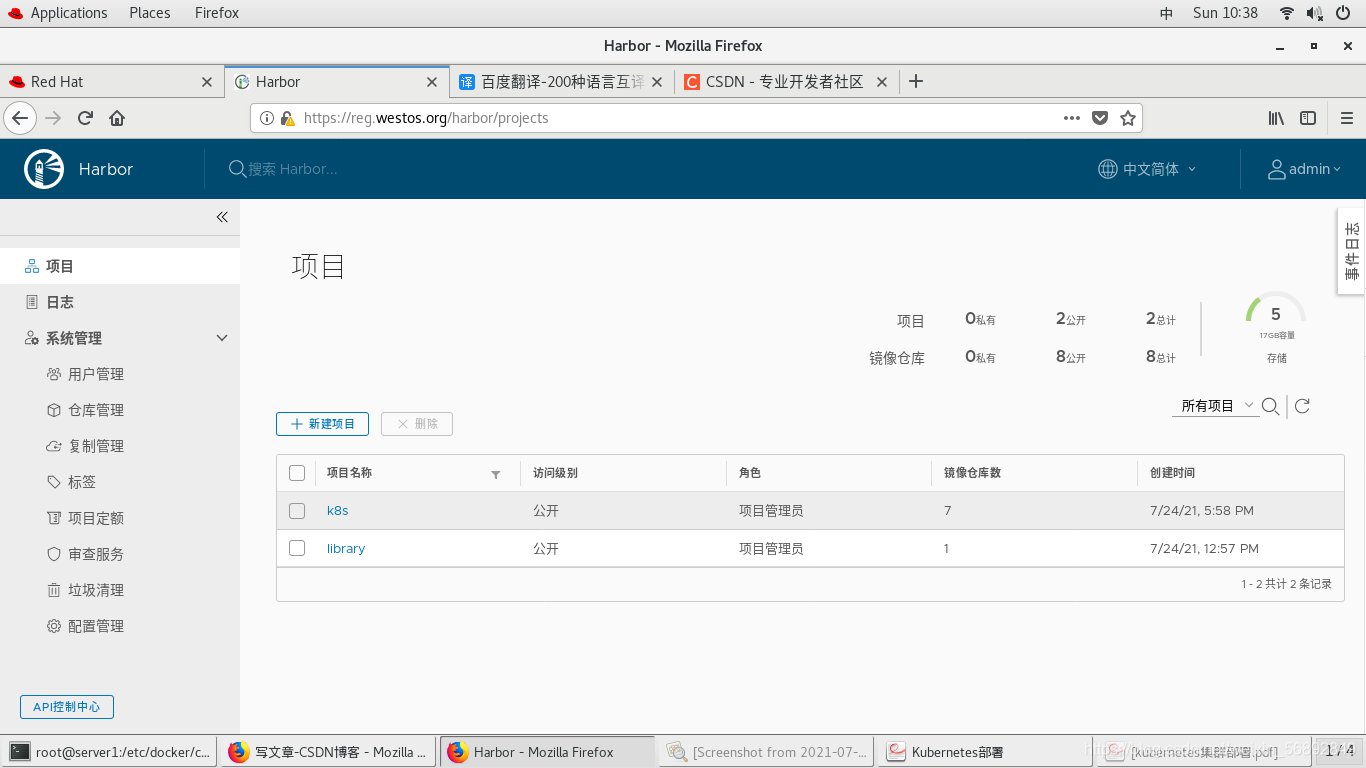Select the header checkbox to select all projects
Screen dimensions: 1366x768
(x=296, y=472)
